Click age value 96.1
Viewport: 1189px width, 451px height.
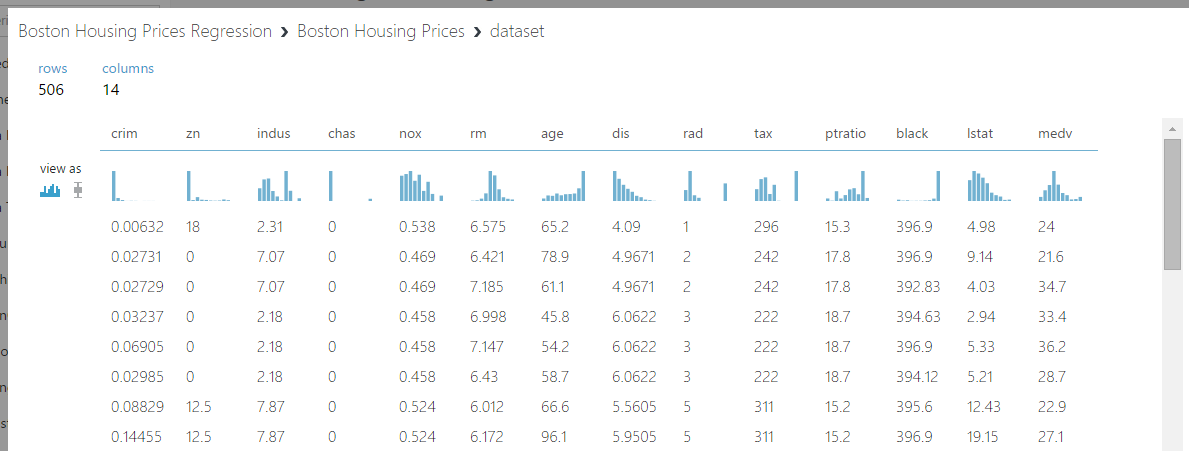pos(554,437)
